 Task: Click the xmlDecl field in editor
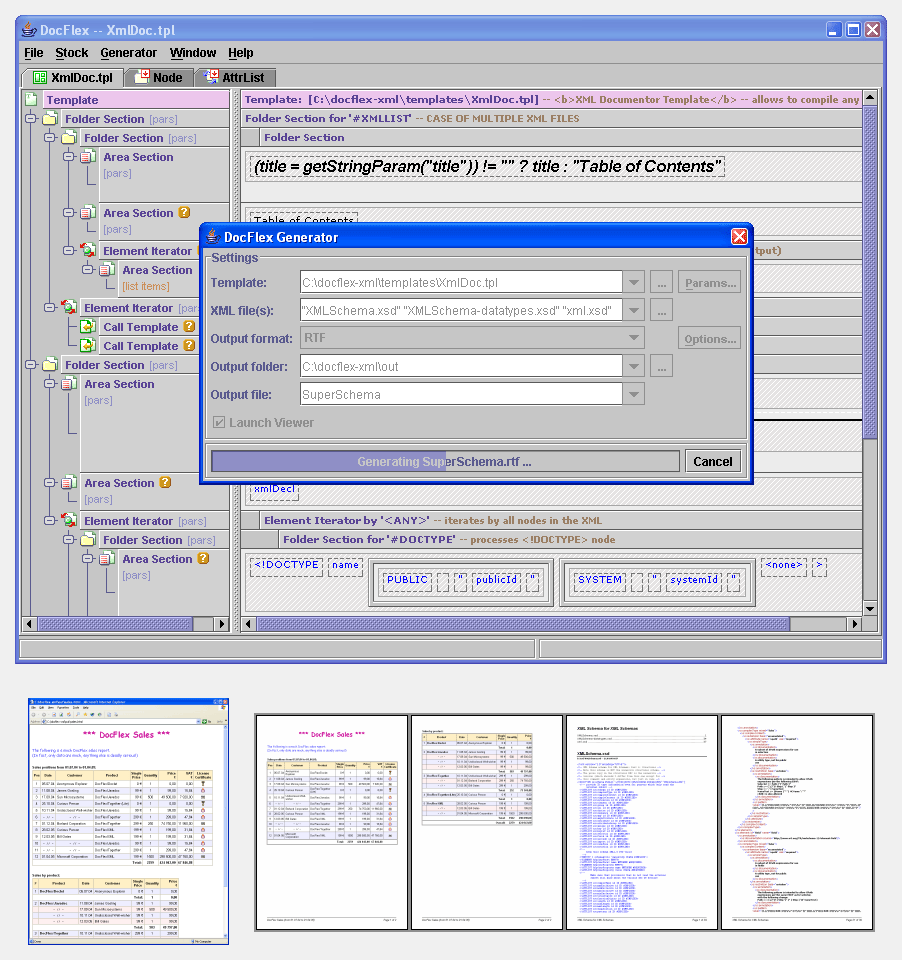point(274,490)
